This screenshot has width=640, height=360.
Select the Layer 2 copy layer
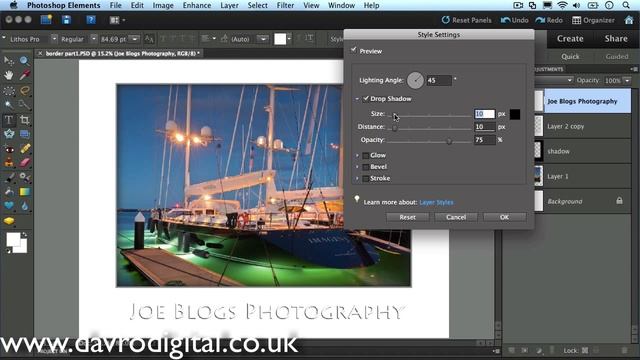[x=582, y=126]
